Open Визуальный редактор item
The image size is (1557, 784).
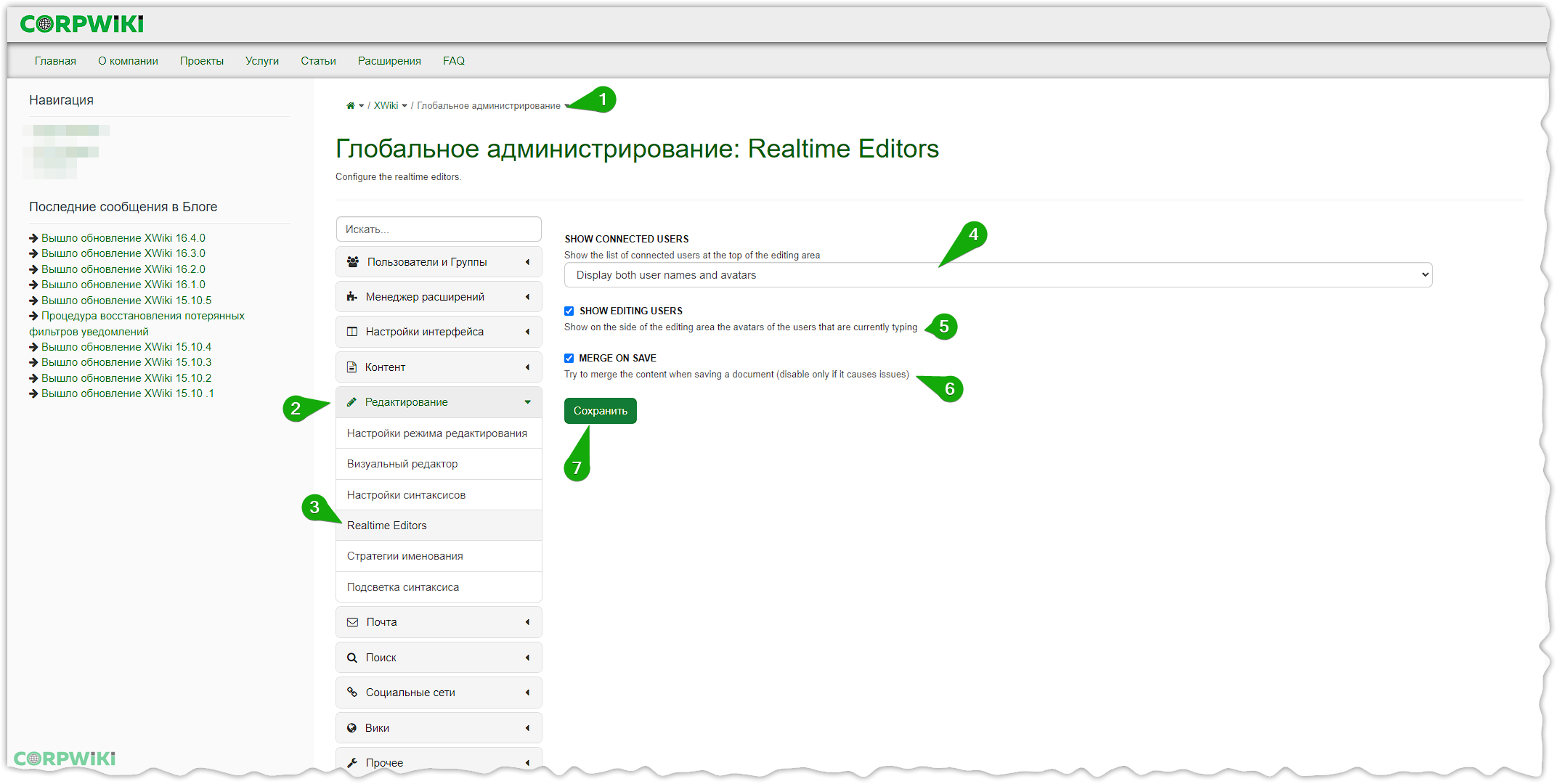[439, 464]
